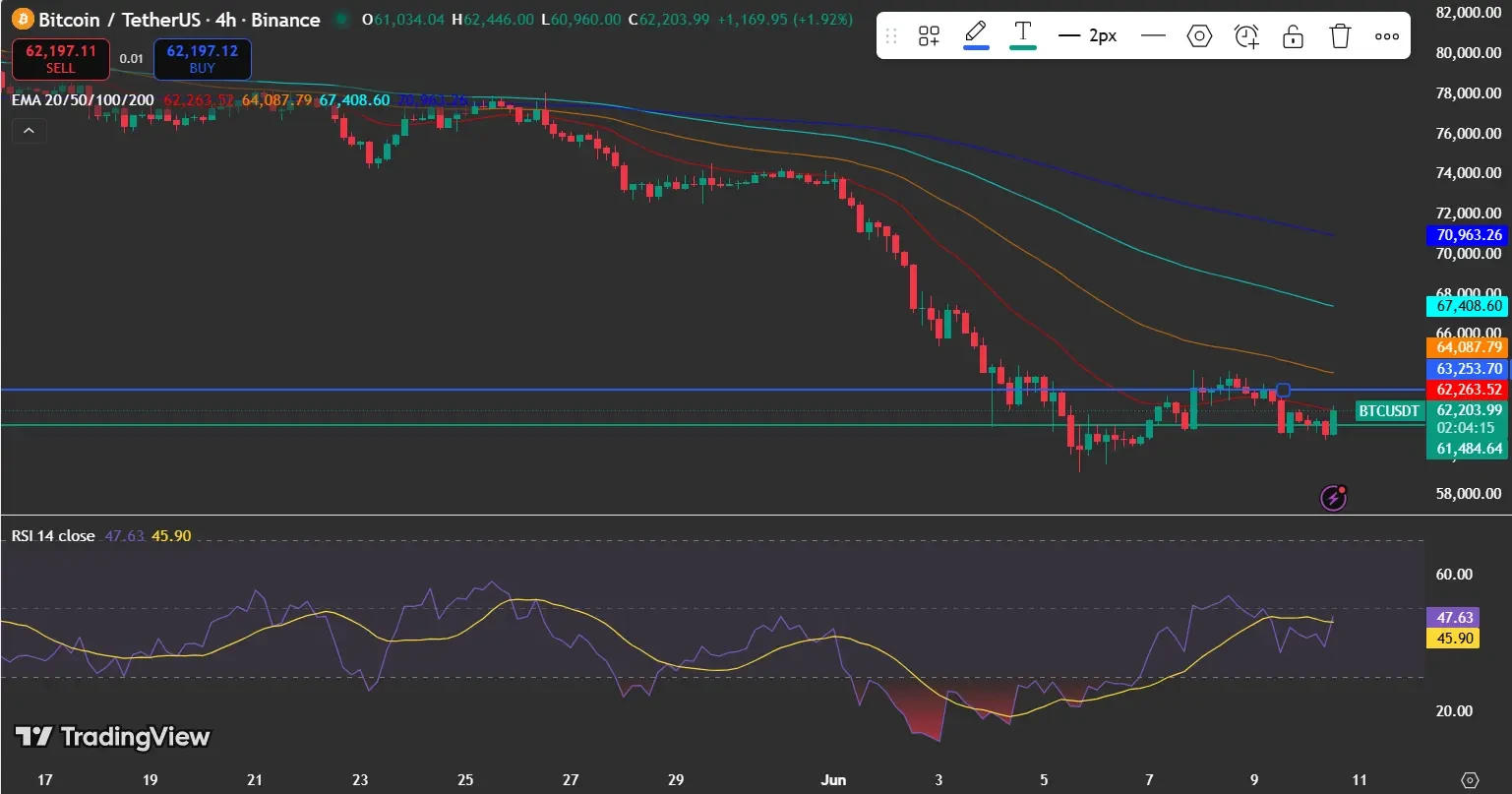
Task: Click the blue horizontal line anchor handle
Action: click(1282, 390)
